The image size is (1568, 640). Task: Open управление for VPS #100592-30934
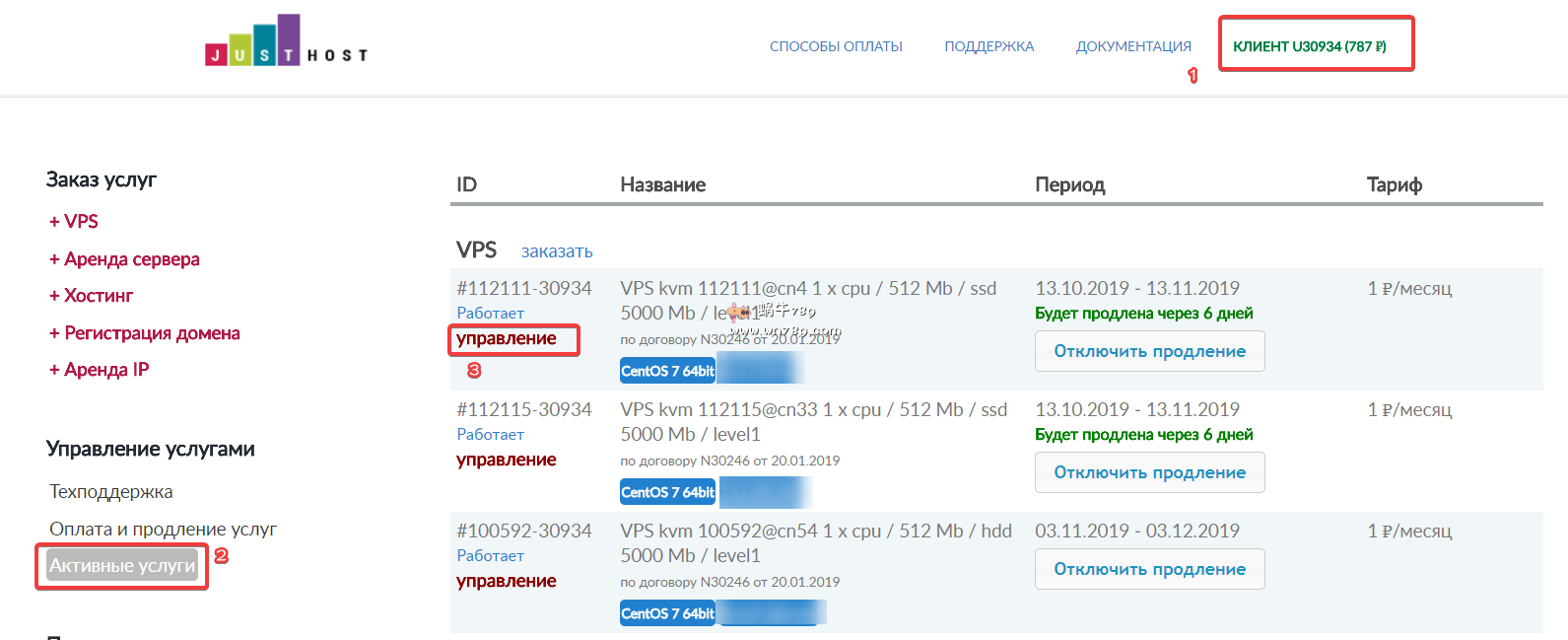507,582
